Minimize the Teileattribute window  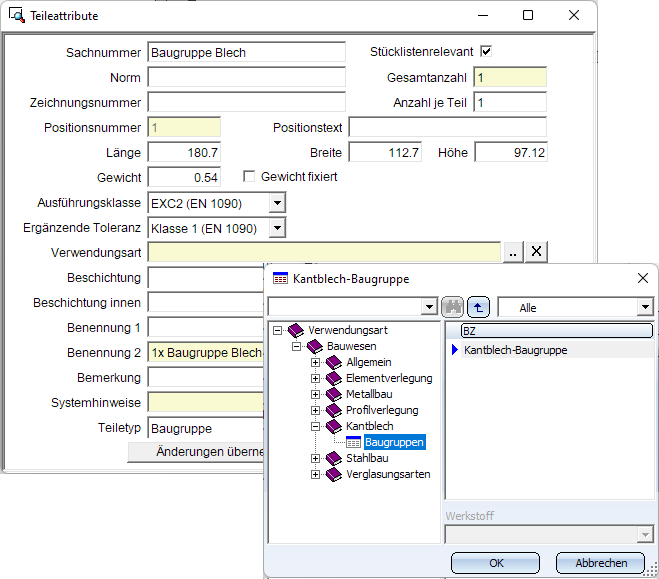click(x=483, y=15)
